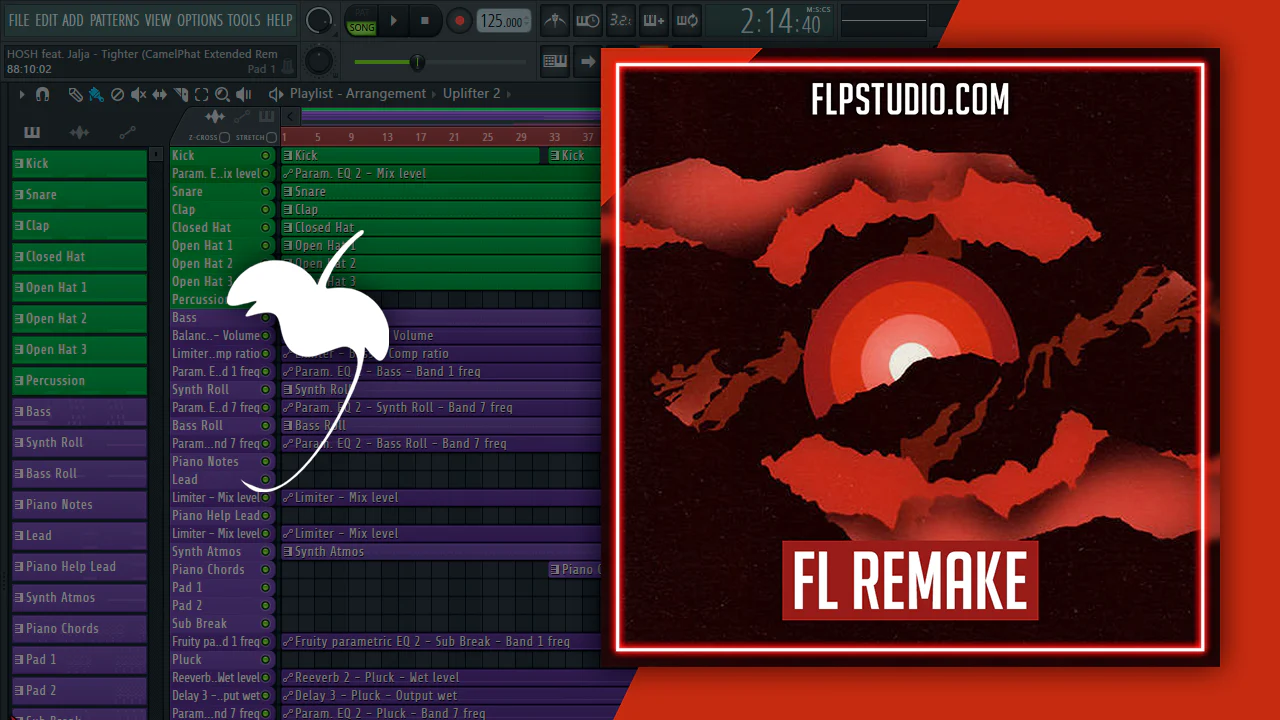Toggle the Z-CROSS checkbox

coord(224,137)
